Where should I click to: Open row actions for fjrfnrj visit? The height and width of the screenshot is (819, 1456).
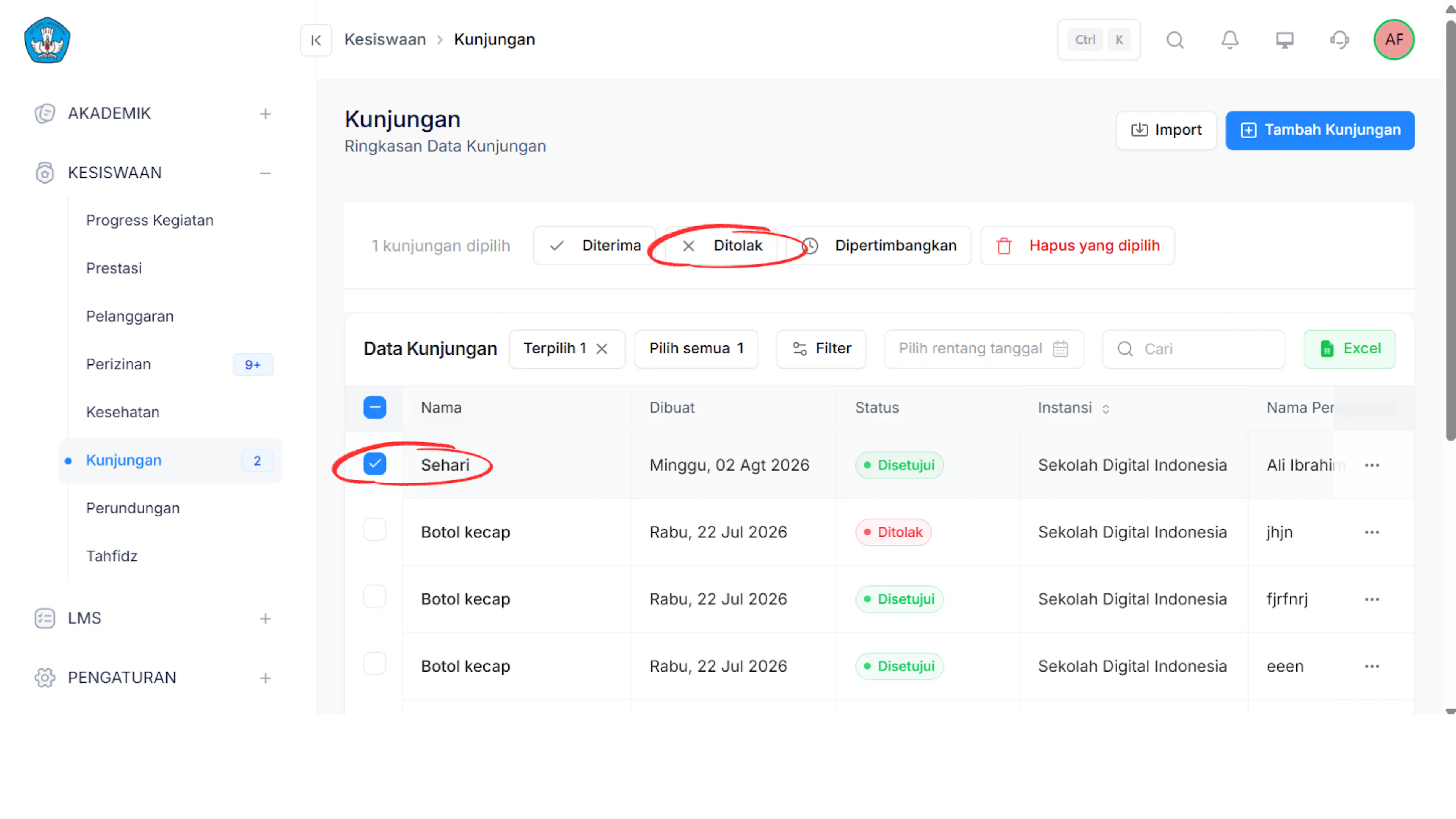(1372, 599)
